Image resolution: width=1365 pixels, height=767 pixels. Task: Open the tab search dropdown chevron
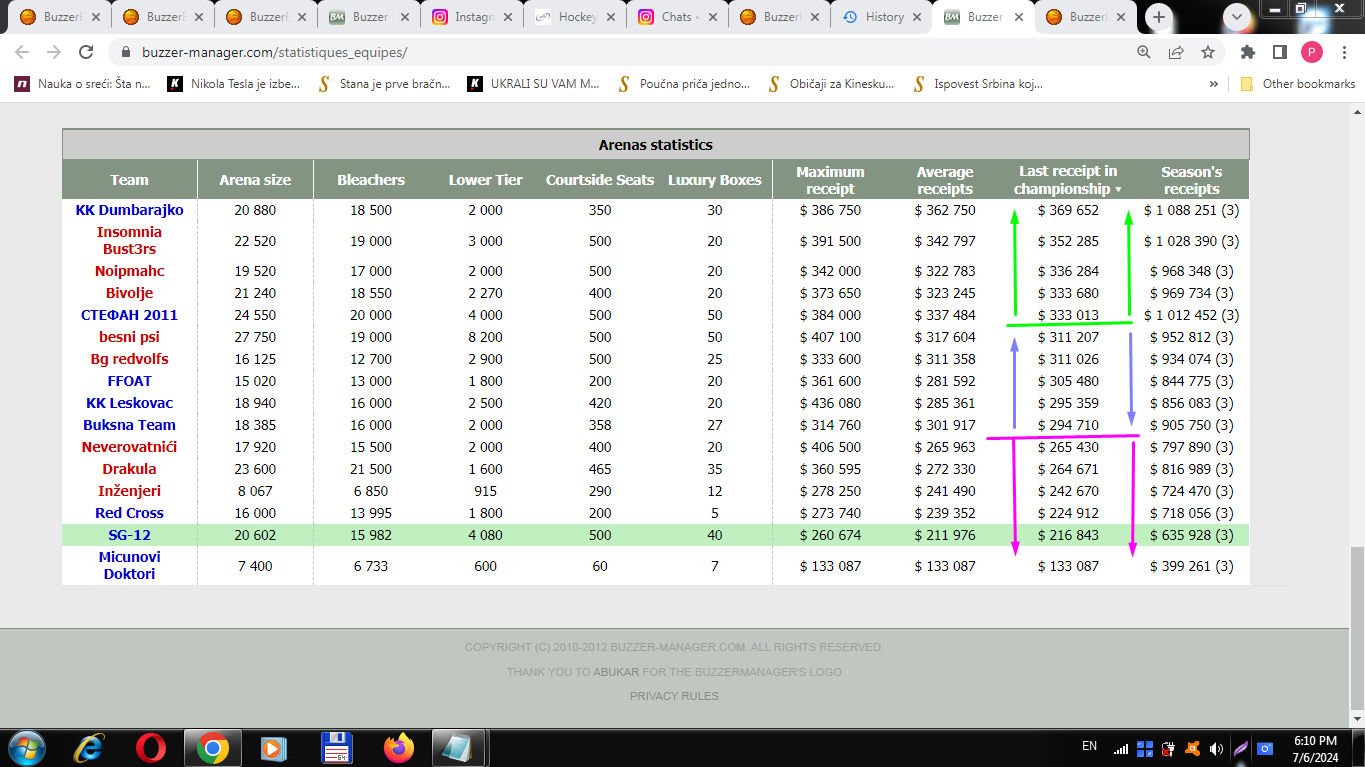coord(1237,17)
